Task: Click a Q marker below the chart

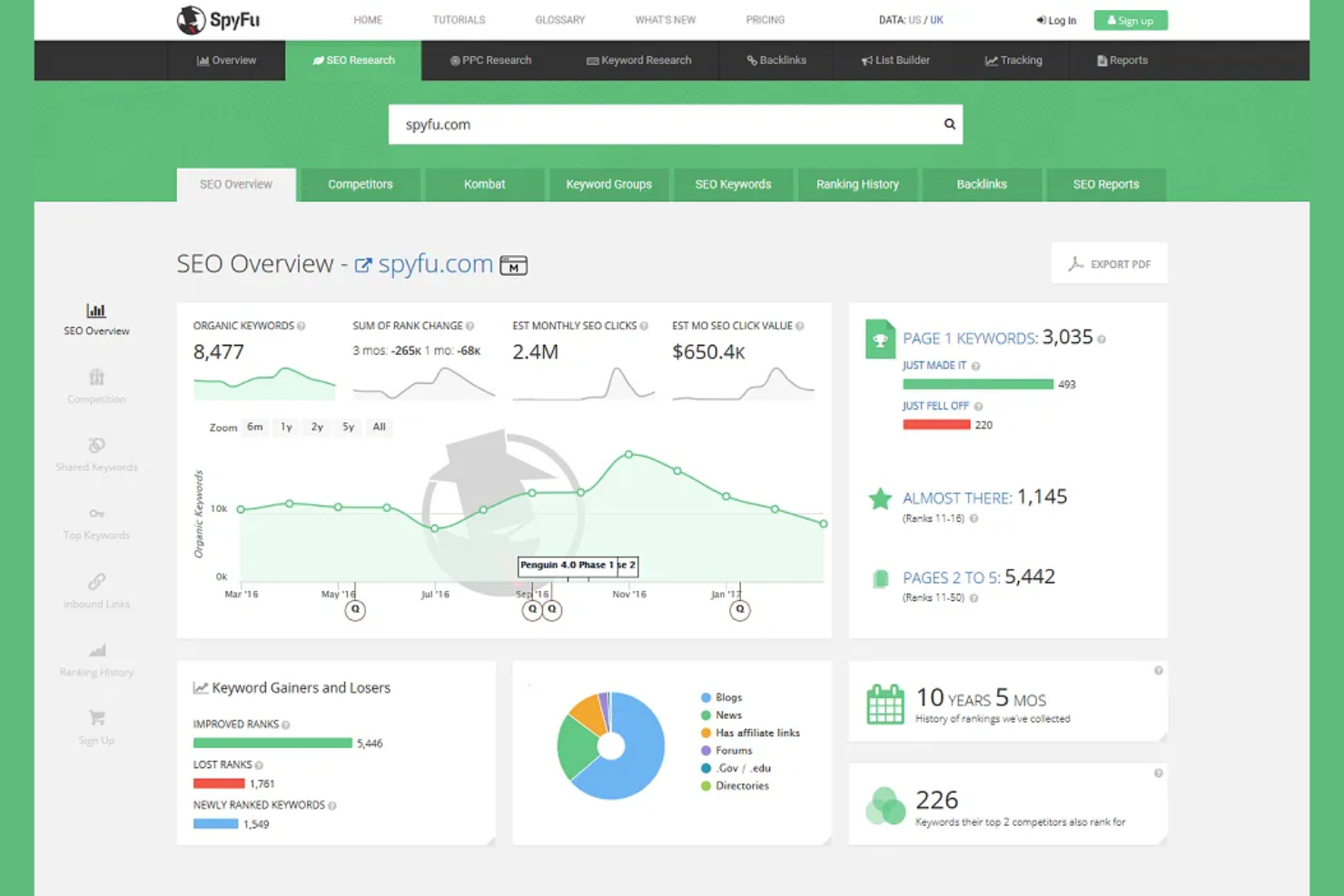Action: coord(355,610)
